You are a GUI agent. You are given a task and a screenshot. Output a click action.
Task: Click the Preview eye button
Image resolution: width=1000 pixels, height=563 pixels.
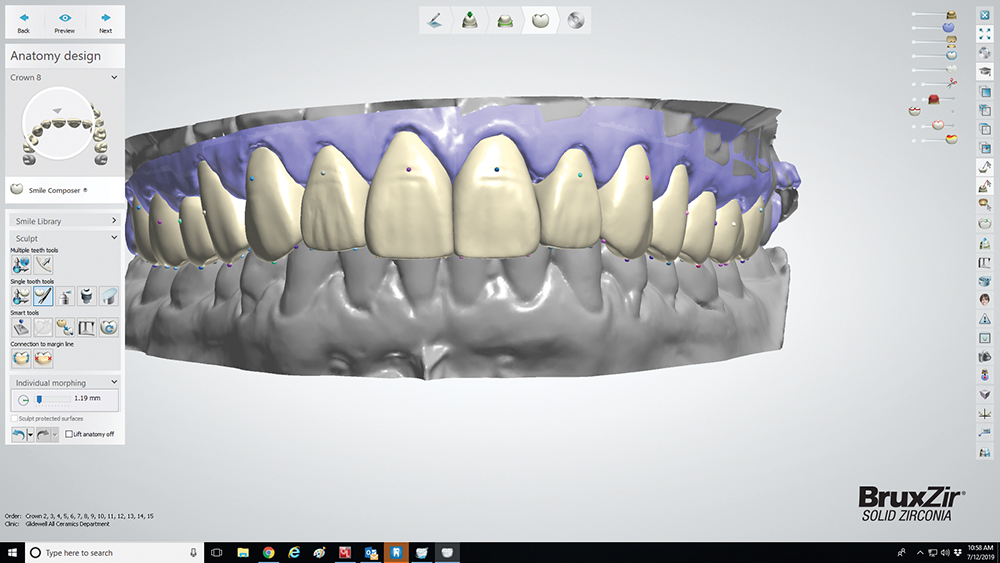[64, 22]
